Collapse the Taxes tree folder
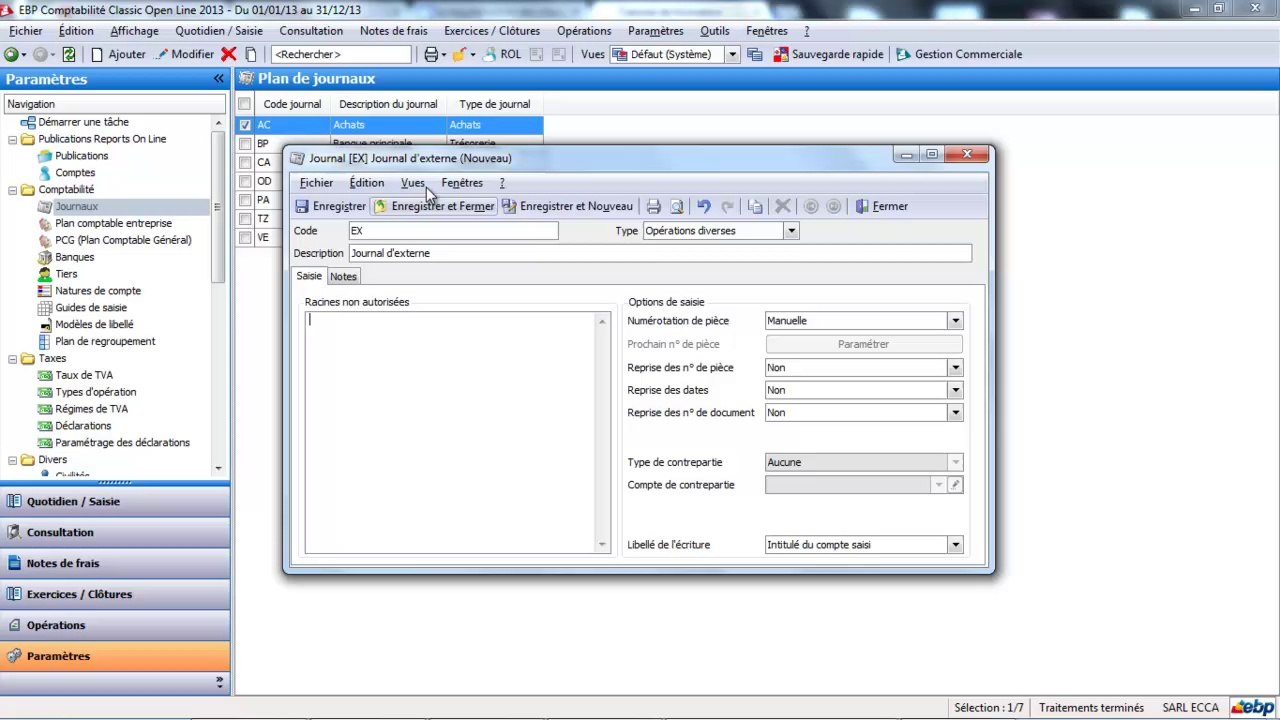This screenshot has width=1280, height=720. (x=13, y=359)
